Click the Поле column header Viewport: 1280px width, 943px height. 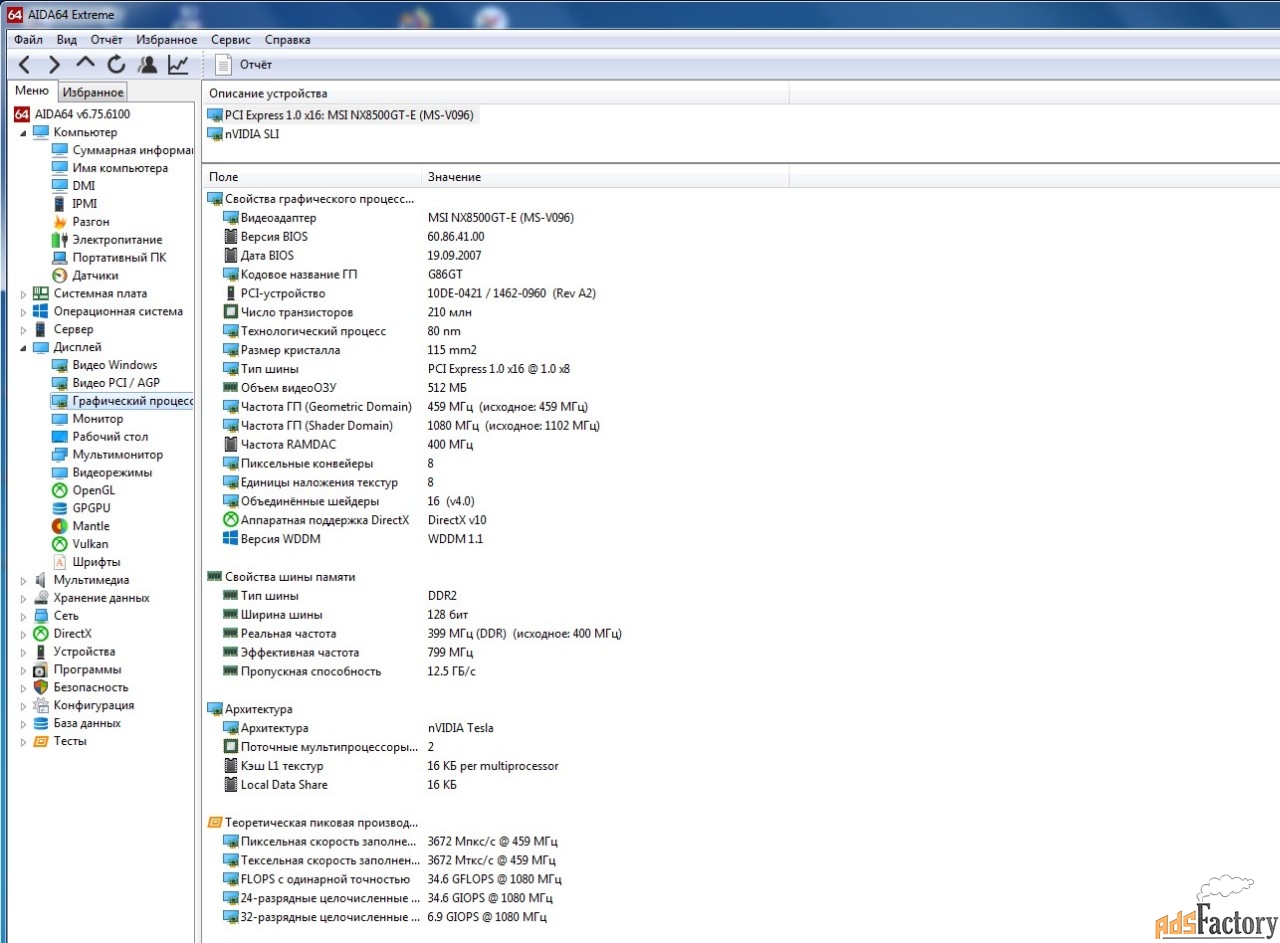(x=311, y=177)
